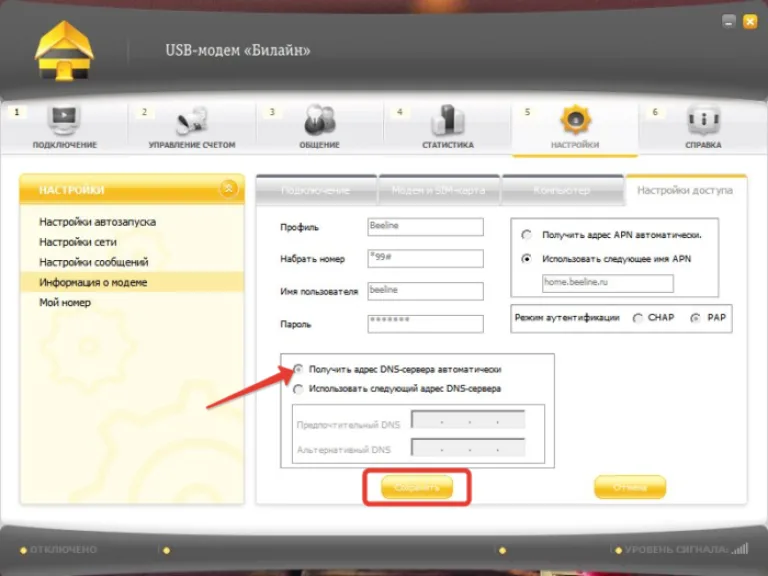This screenshot has height=576, width=768.
Task: Click the signal level bars icon
Action: pyautogui.click(x=740, y=549)
